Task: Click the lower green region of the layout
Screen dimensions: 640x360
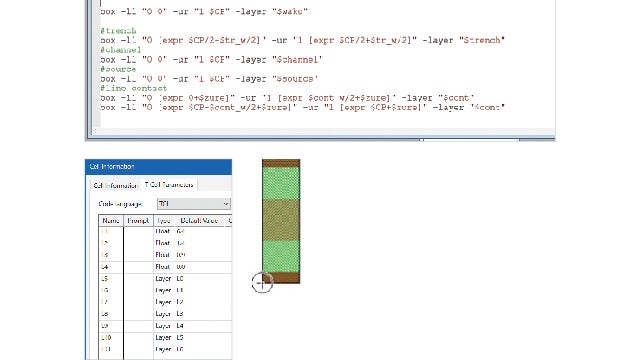Action: click(281, 256)
